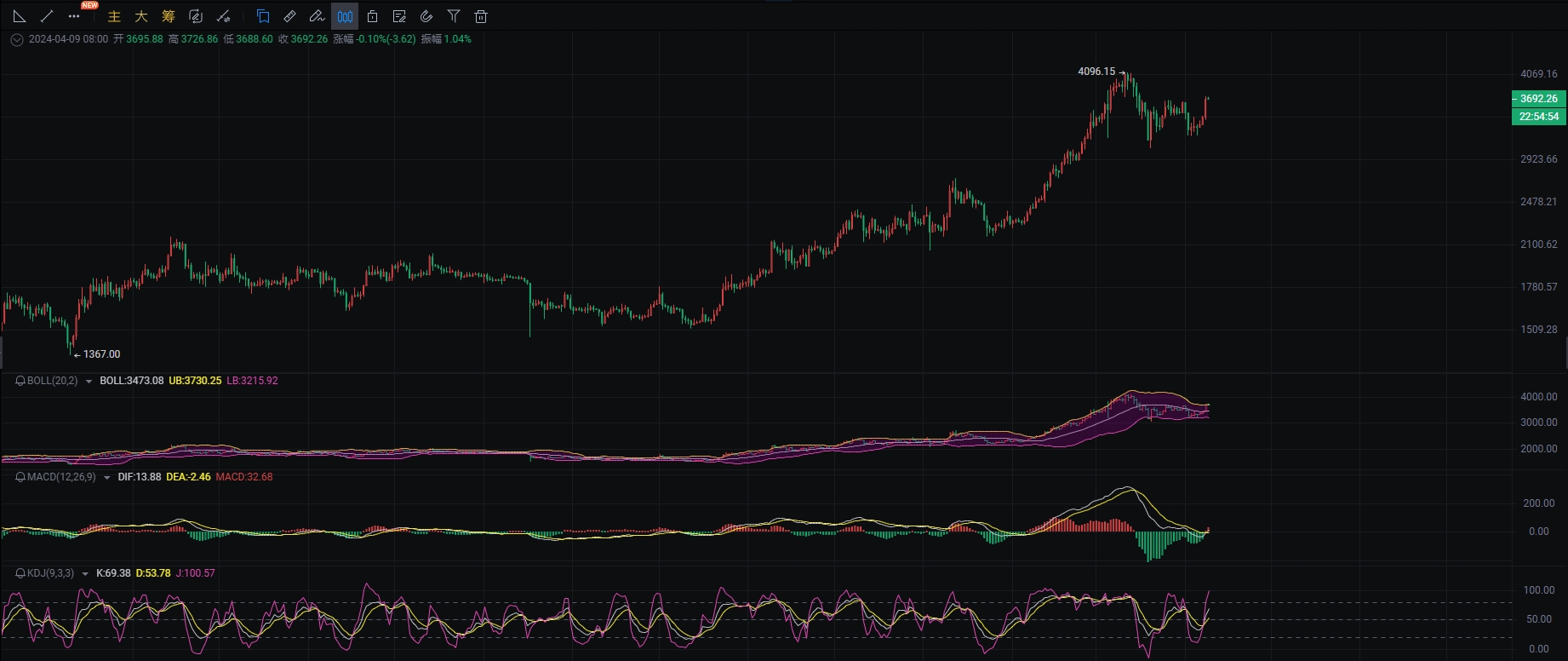The height and width of the screenshot is (661, 1568).
Task: Click the blue bookmark flag icon
Action: tap(263, 16)
